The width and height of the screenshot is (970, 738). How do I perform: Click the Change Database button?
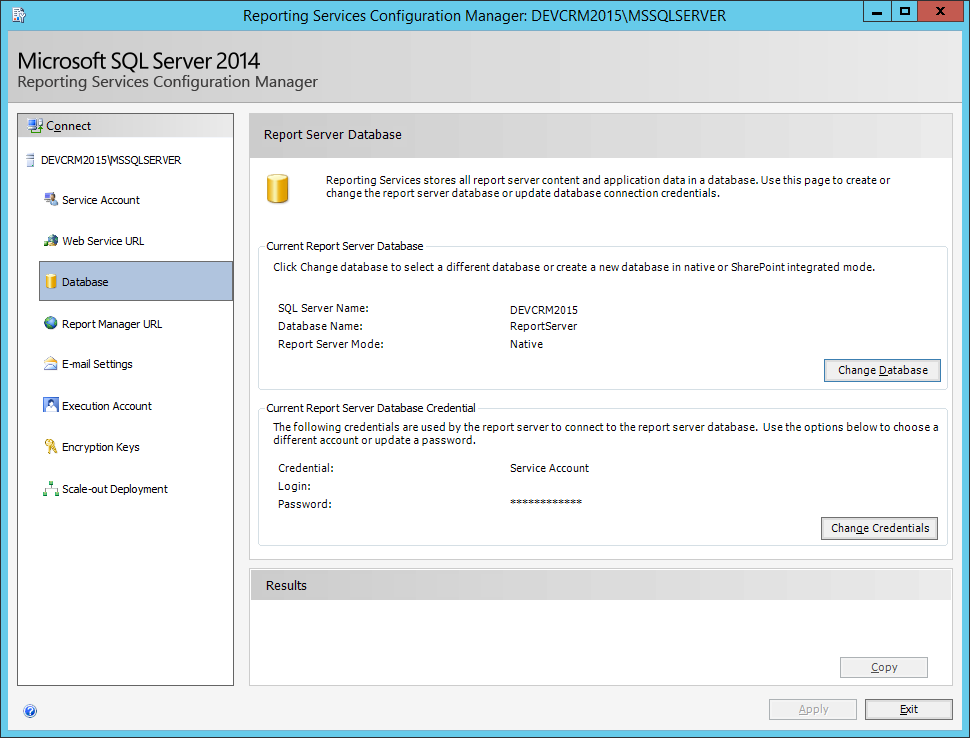pos(882,371)
